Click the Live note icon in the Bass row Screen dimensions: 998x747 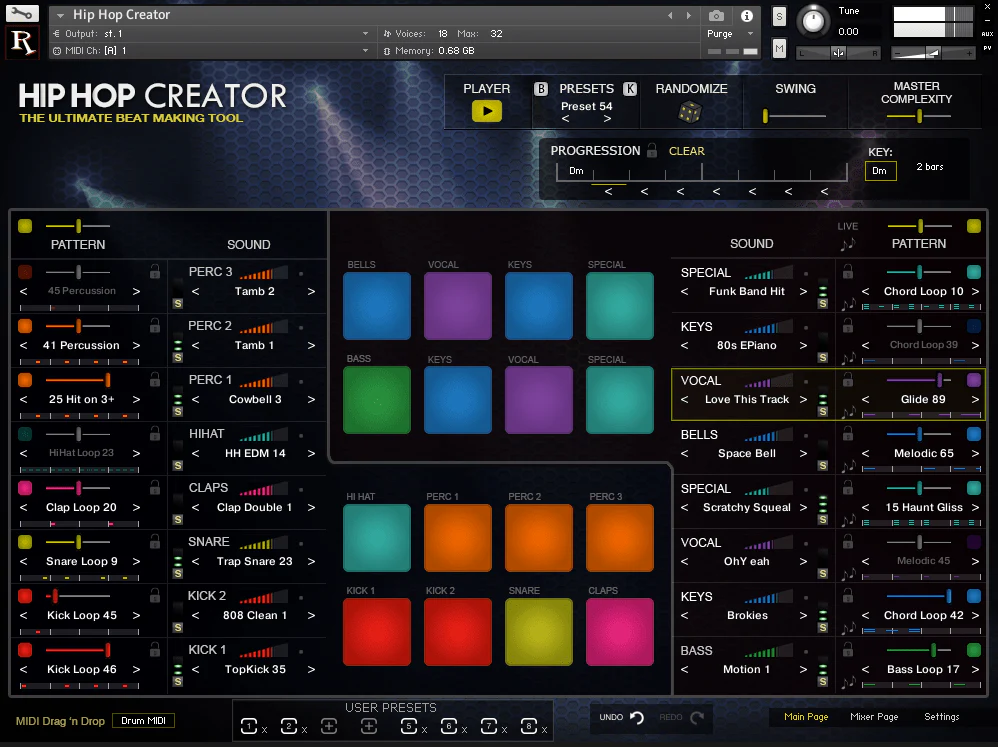click(x=848, y=684)
